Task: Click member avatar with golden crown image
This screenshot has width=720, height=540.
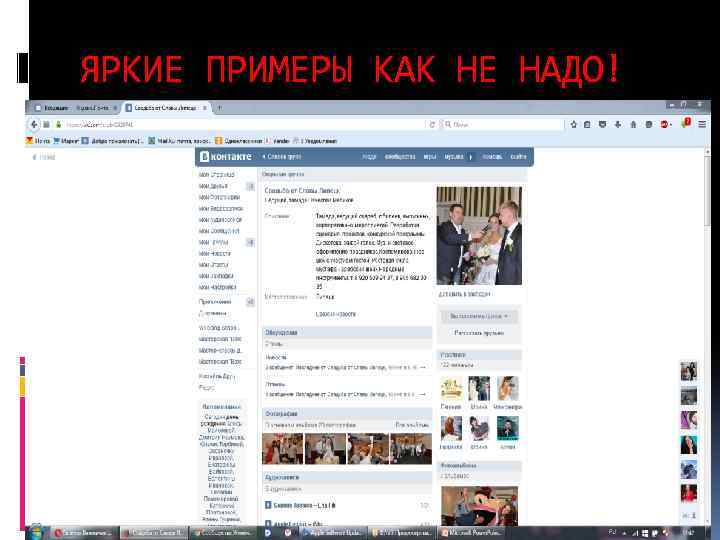Action: [451, 388]
